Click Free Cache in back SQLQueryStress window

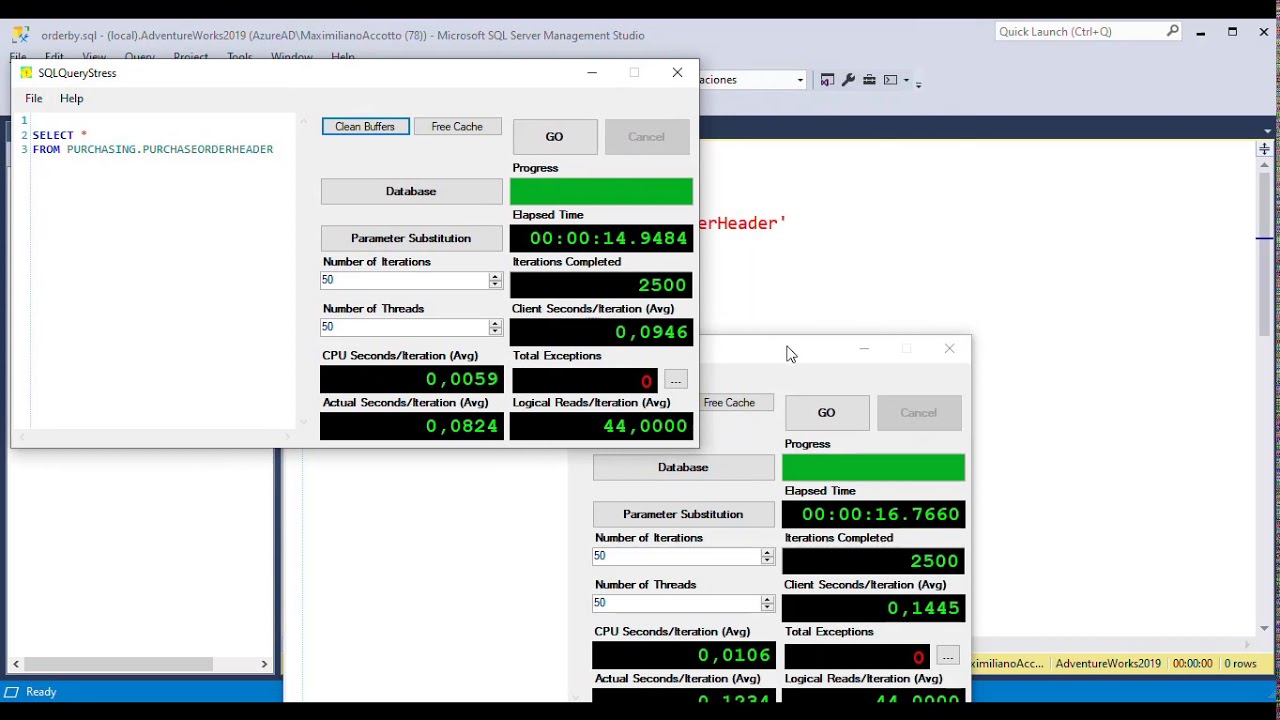pos(736,402)
